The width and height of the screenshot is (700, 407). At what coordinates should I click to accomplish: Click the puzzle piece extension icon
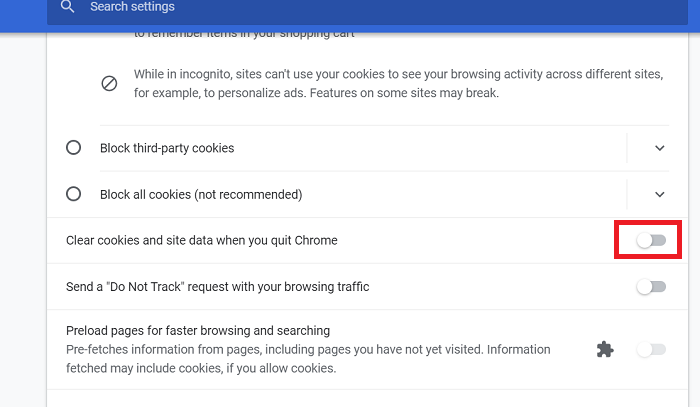(x=604, y=349)
